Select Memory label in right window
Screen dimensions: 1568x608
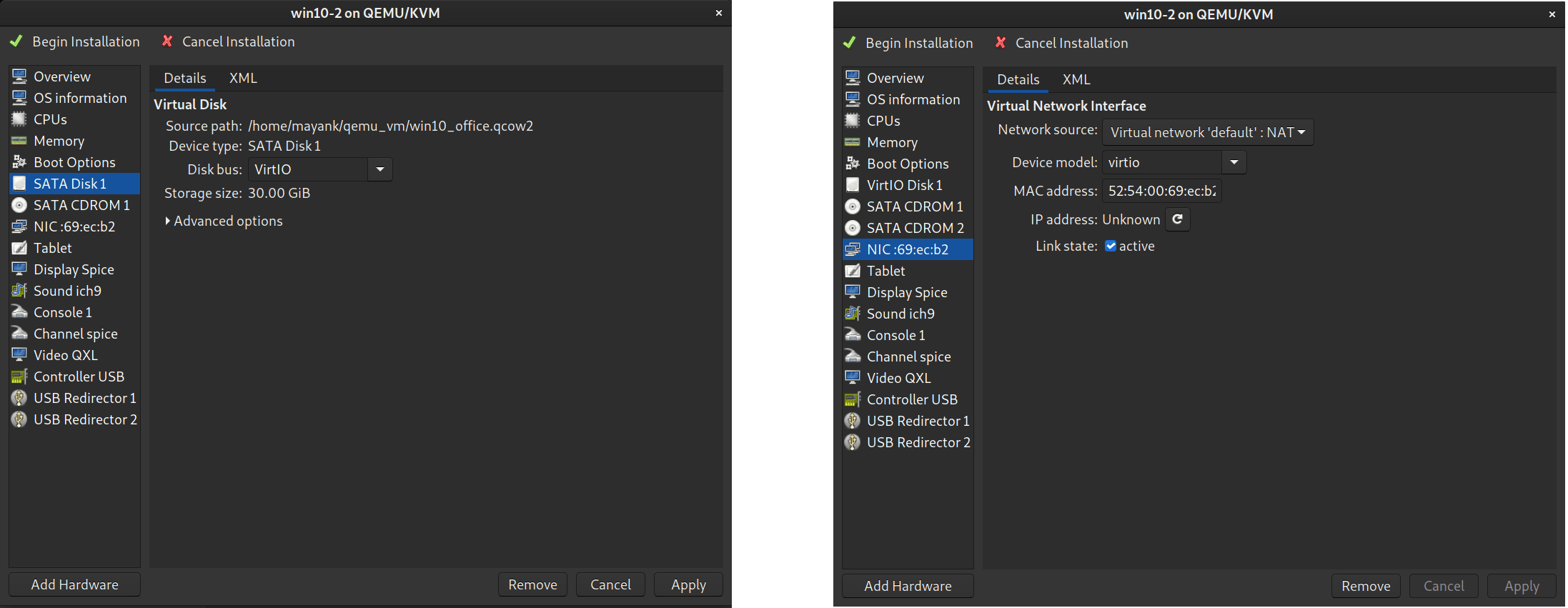point(892,142)
